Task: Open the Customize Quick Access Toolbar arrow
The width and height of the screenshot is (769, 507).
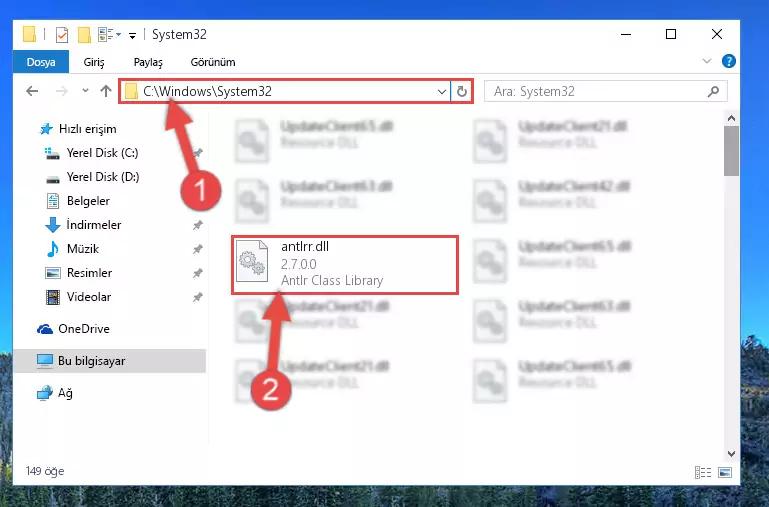Action: click(x=132, y=35)
